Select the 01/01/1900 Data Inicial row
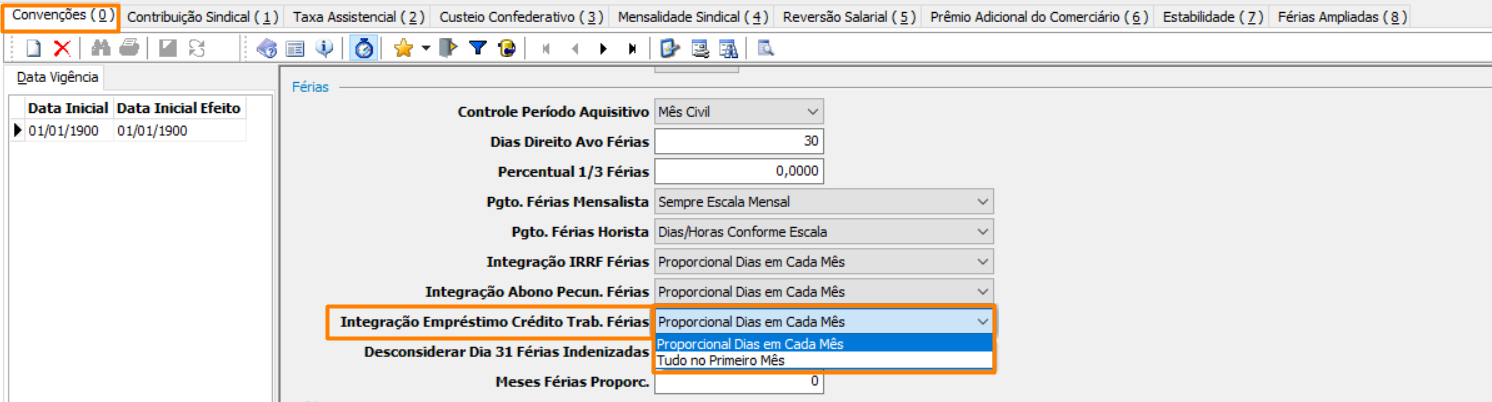The width and height of the screenshot is (1492, 402). tap(63, 131)
